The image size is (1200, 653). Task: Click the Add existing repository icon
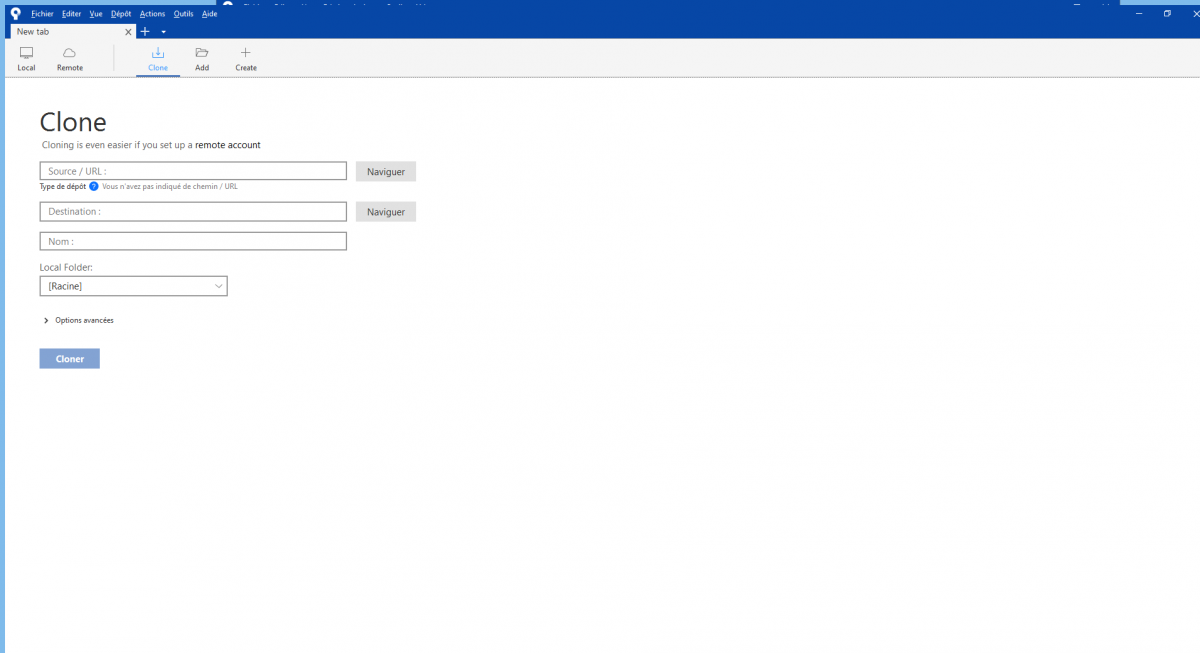(x=202, y=58)
